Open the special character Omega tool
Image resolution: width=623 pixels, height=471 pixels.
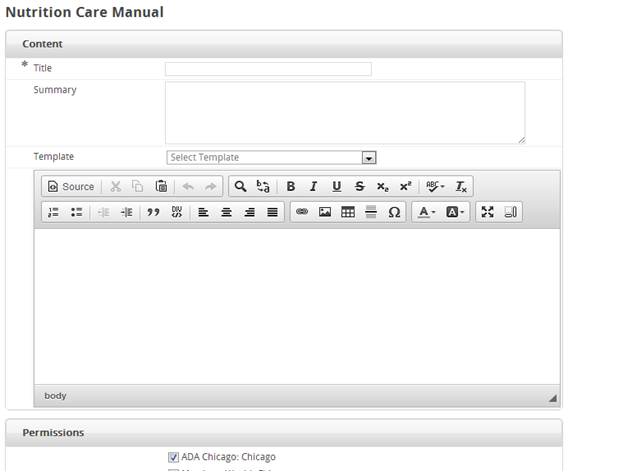click(394, 212)
